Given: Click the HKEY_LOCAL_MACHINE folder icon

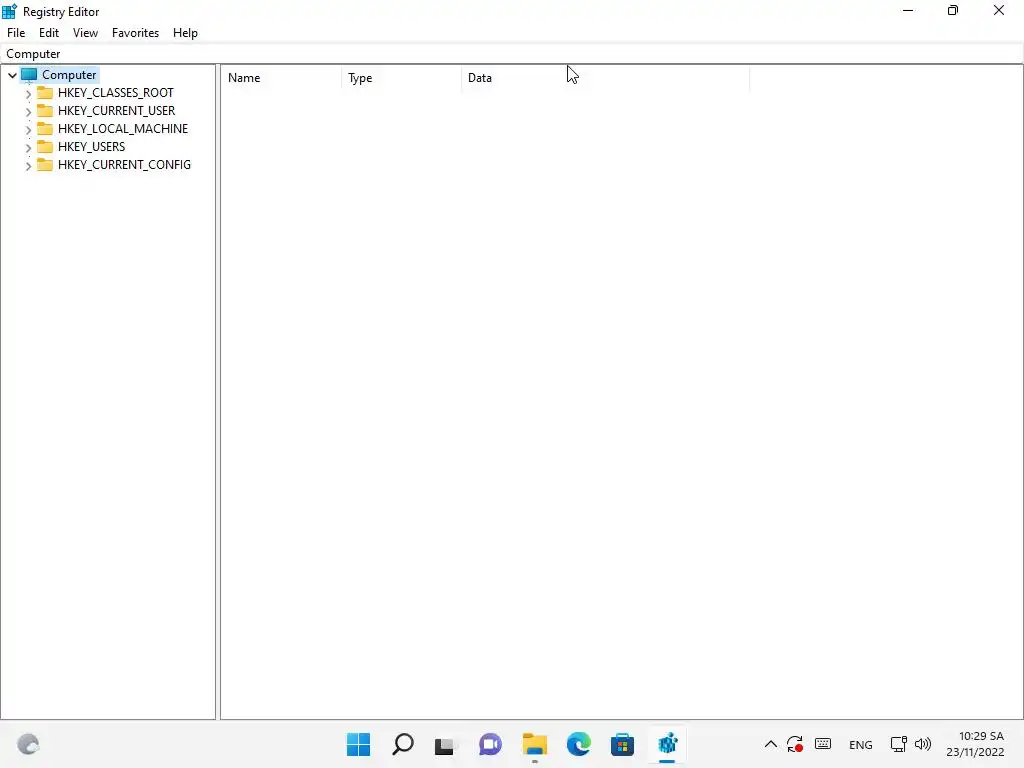Looking at the screenshot, I should [45, 128].
